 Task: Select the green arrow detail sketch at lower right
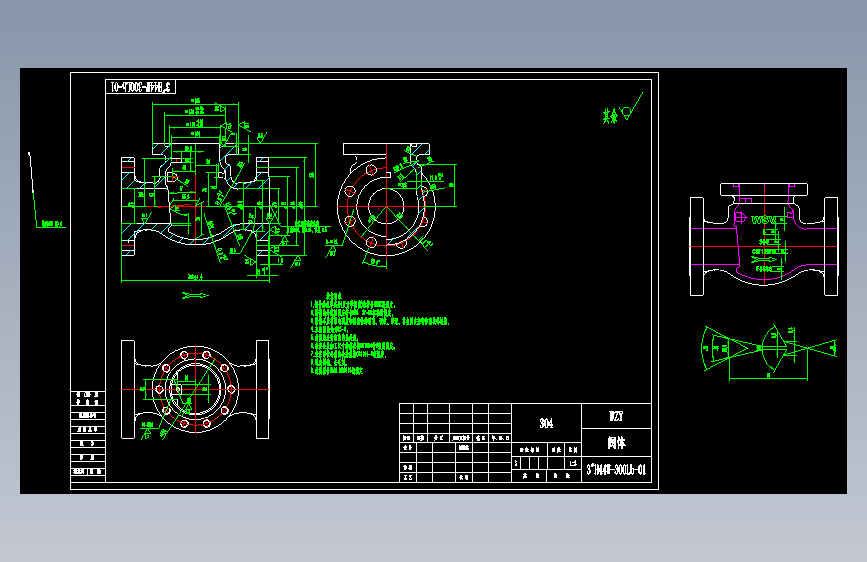click(769, 352)
